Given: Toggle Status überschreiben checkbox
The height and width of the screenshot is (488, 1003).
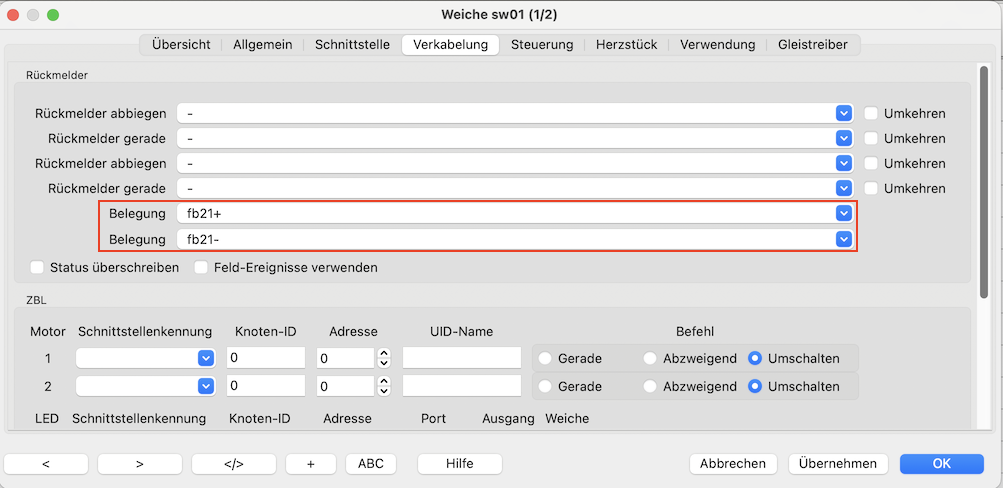Looking at the screenshot, I should pos(38,267).
